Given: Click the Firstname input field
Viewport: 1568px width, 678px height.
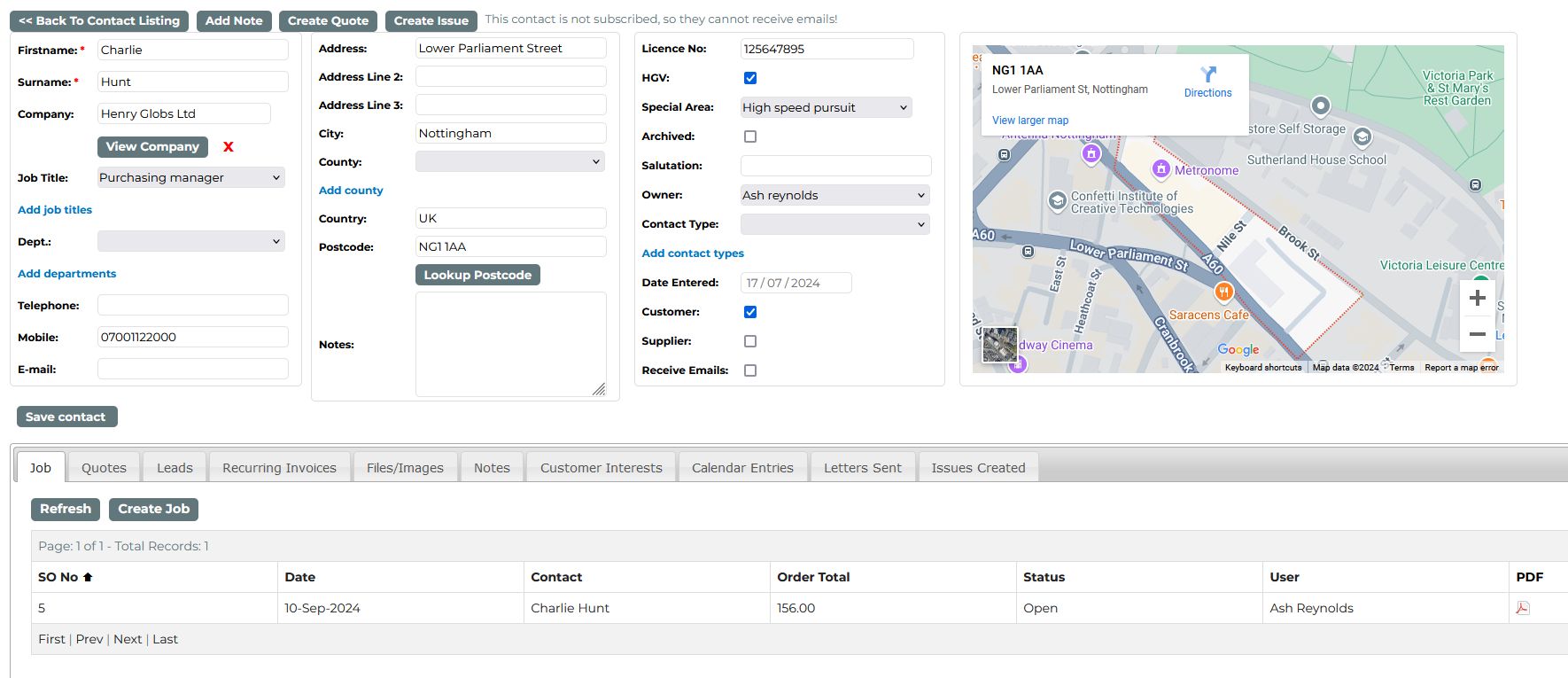Looking at the screenshot, I should point(193,50).
